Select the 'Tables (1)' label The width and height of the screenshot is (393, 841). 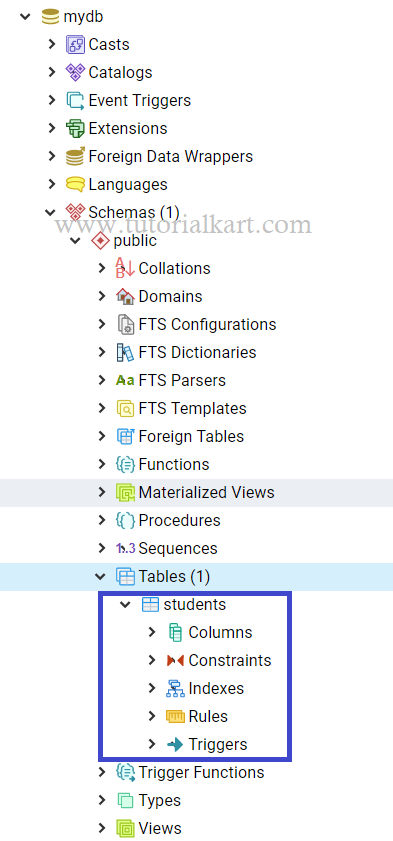click(174, 577)
